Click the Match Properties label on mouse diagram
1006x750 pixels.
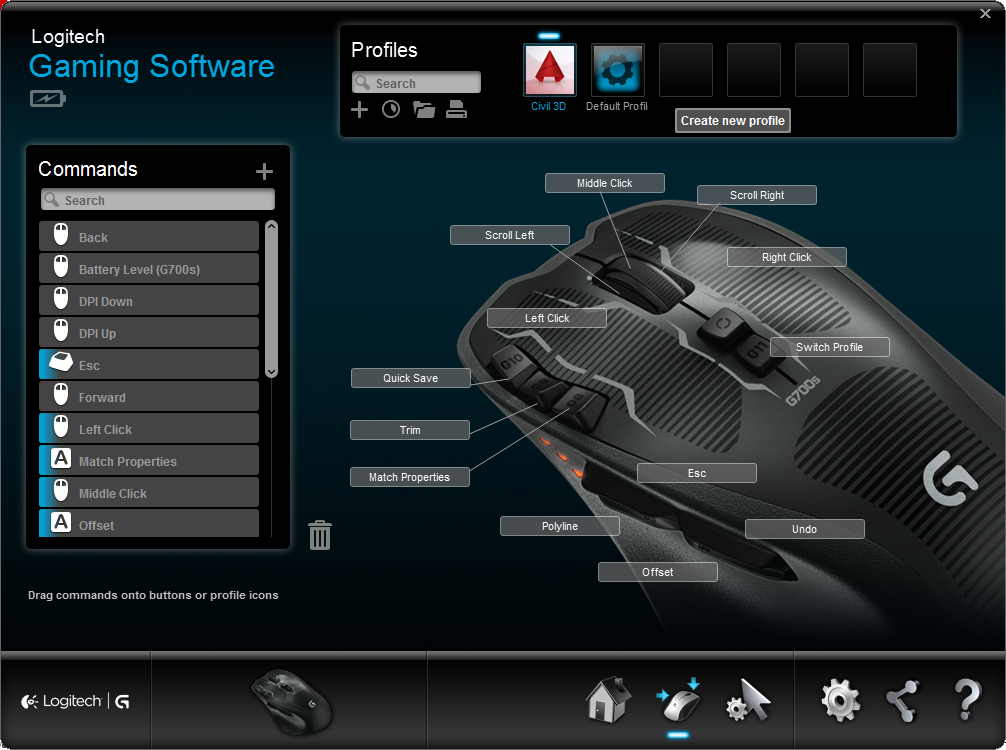pyautogui.click(x=410, y=477)
